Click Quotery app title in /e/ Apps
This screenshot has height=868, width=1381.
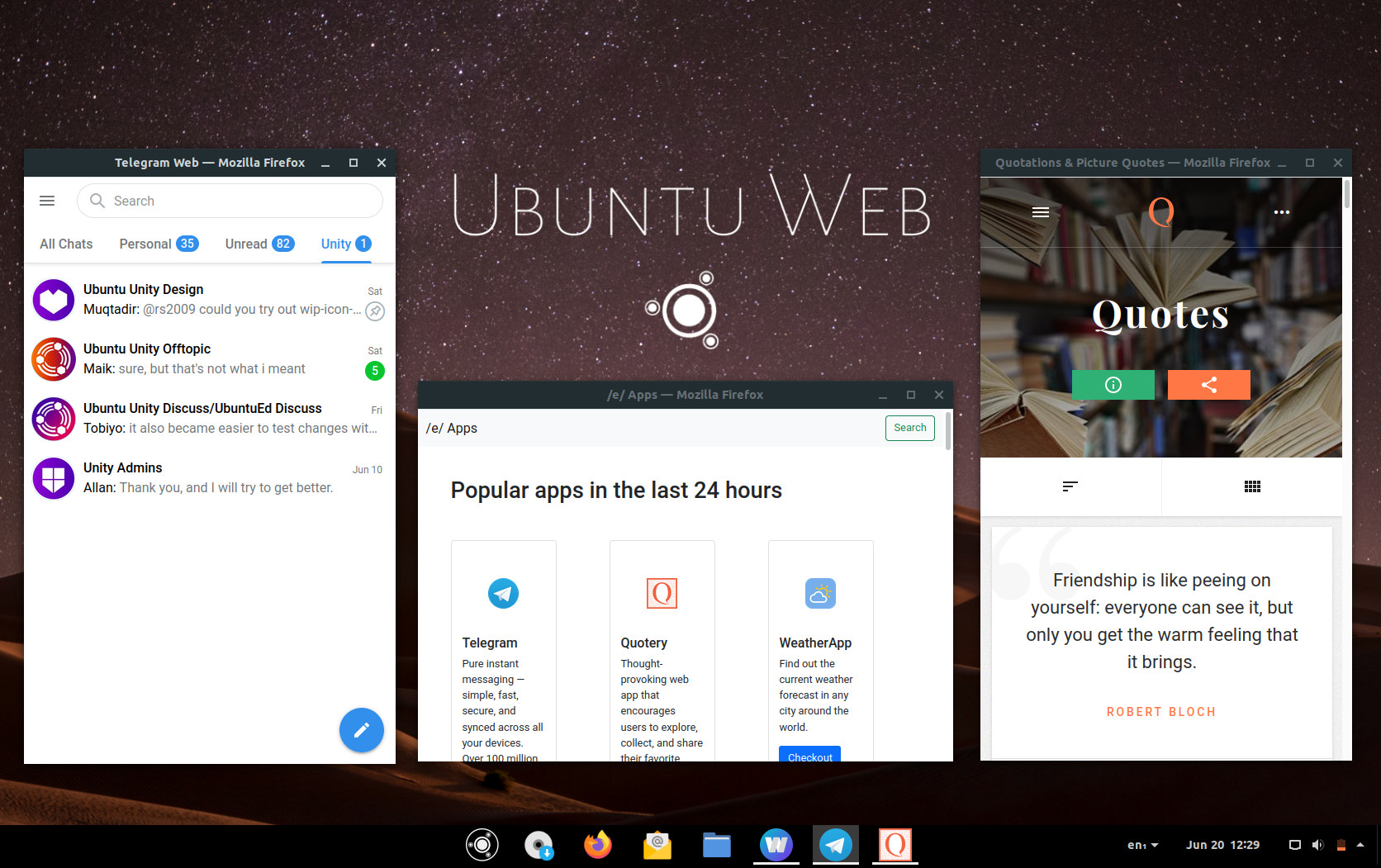point(644,643)
